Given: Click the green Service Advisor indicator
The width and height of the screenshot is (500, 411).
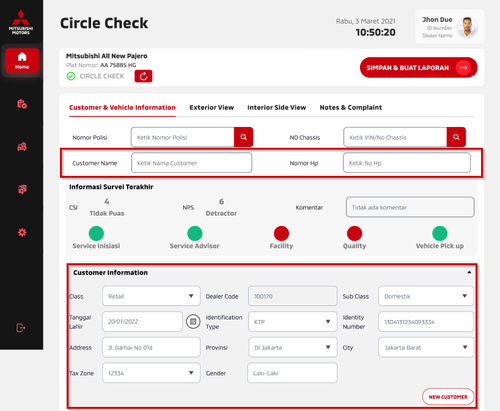Looking at the screenshot, I should coord(195,233).
